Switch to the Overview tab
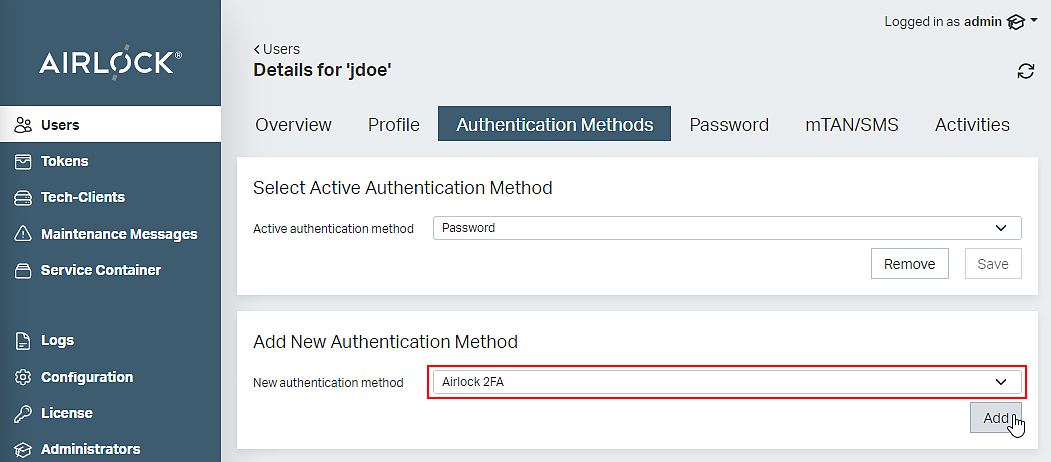This screenshot has width=1051, height=462. pyautogui.click(x=293, y=125)
